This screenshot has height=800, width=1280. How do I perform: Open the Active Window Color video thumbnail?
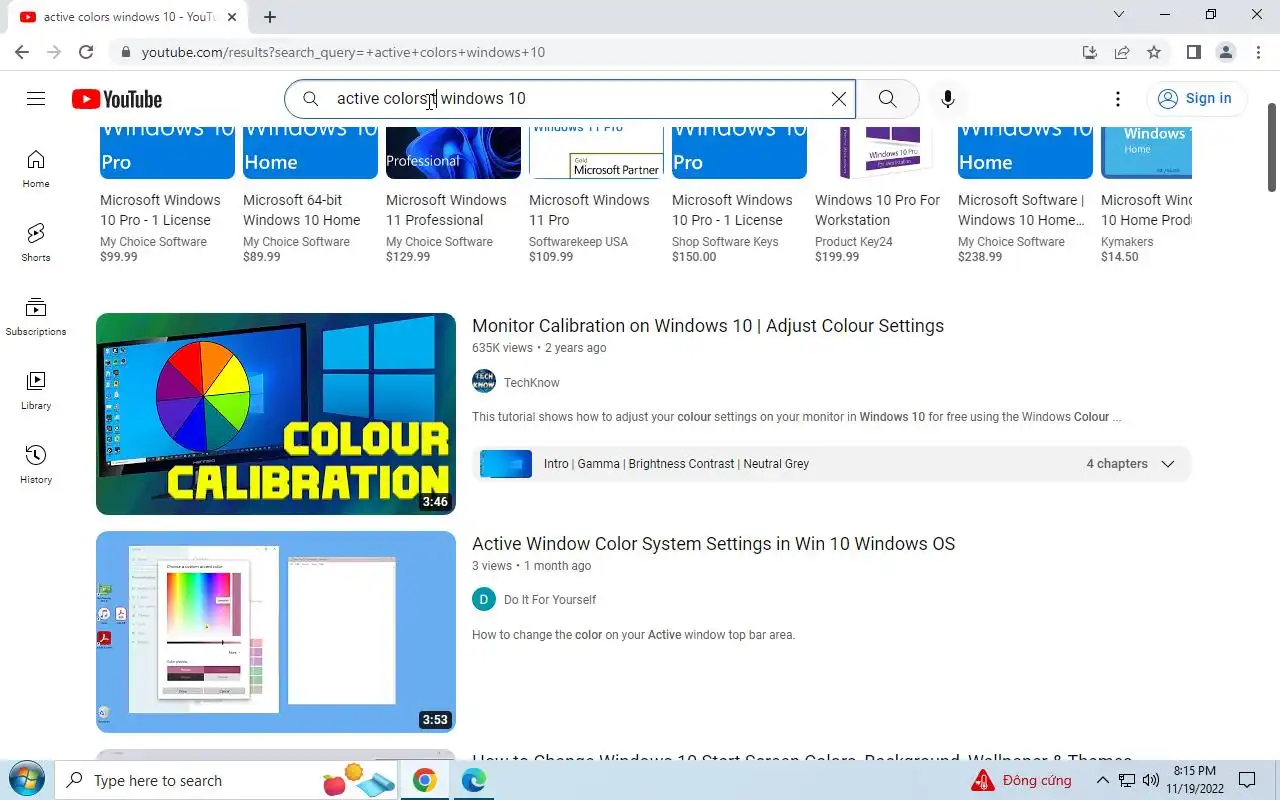(276, 632)
